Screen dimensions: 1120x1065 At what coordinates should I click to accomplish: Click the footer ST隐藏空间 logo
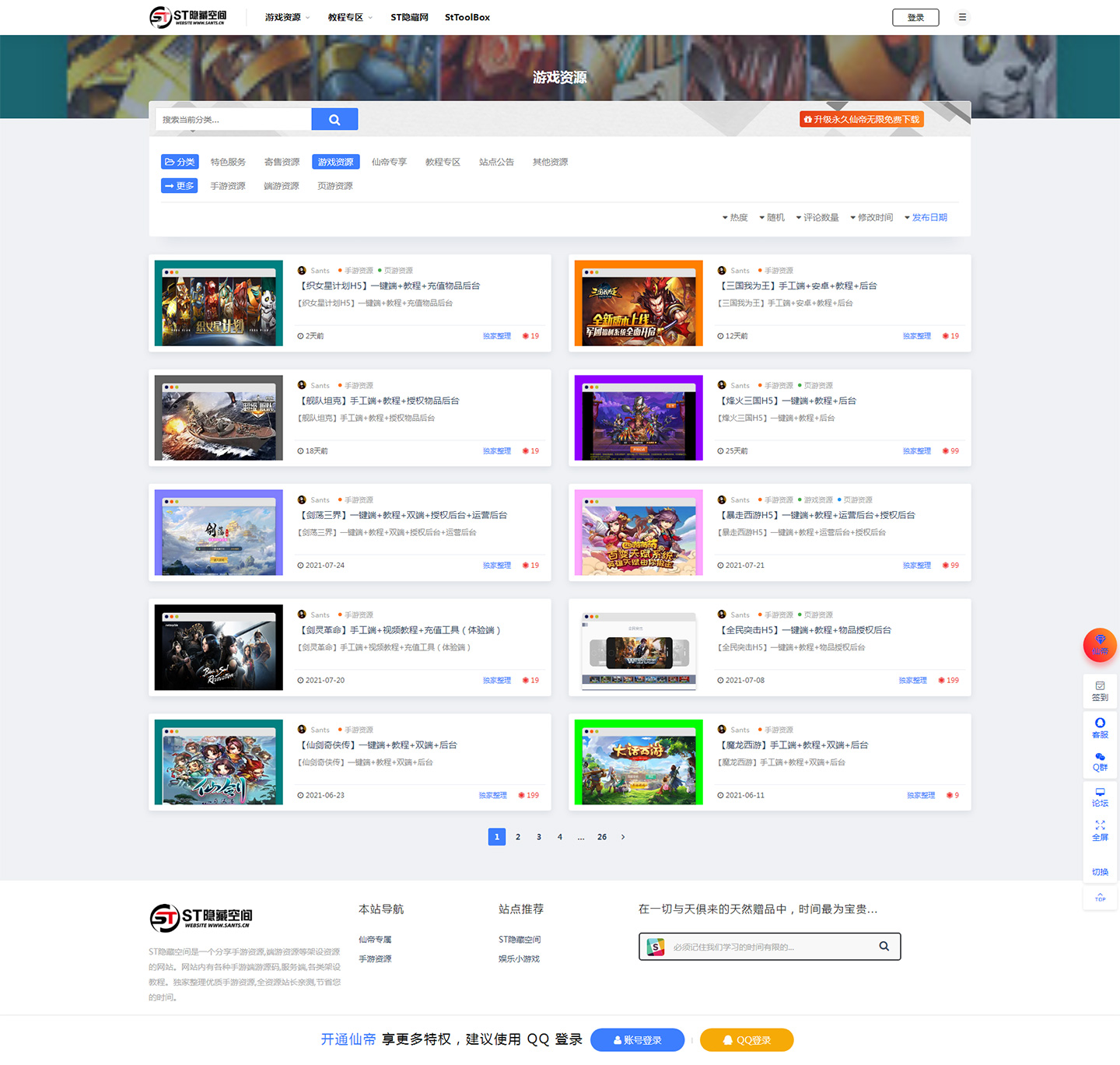tap(201, 918)
